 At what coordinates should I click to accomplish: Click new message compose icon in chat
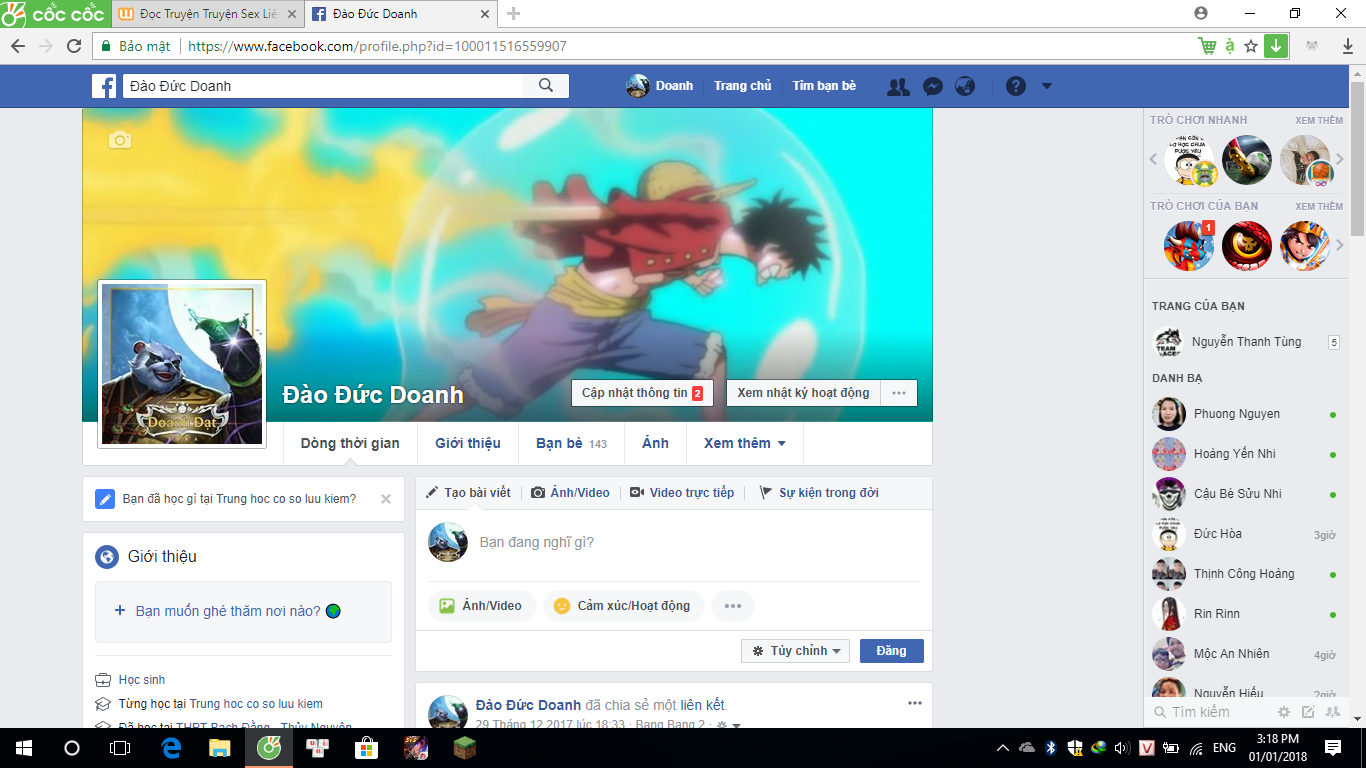pyautogui.click(x=1308, y=712)
